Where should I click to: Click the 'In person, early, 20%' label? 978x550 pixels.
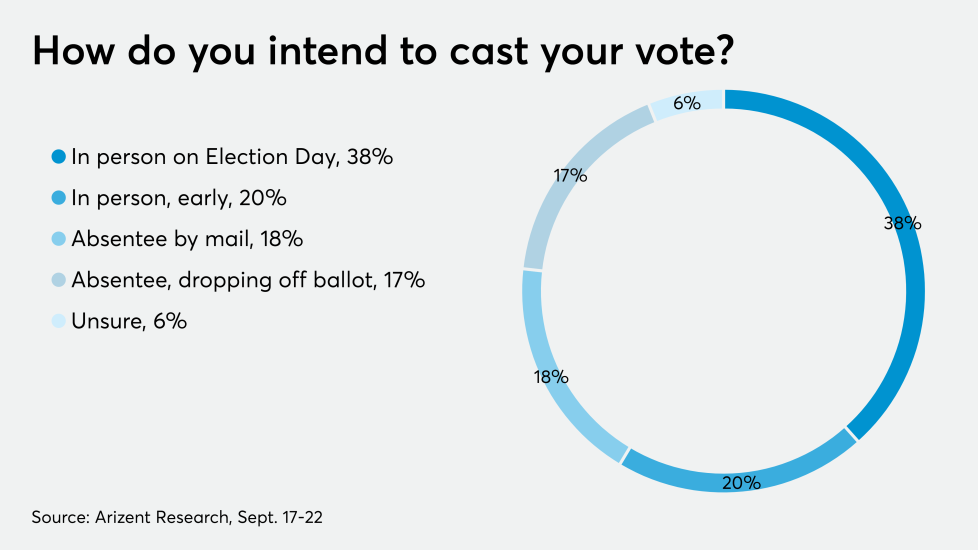178,198
